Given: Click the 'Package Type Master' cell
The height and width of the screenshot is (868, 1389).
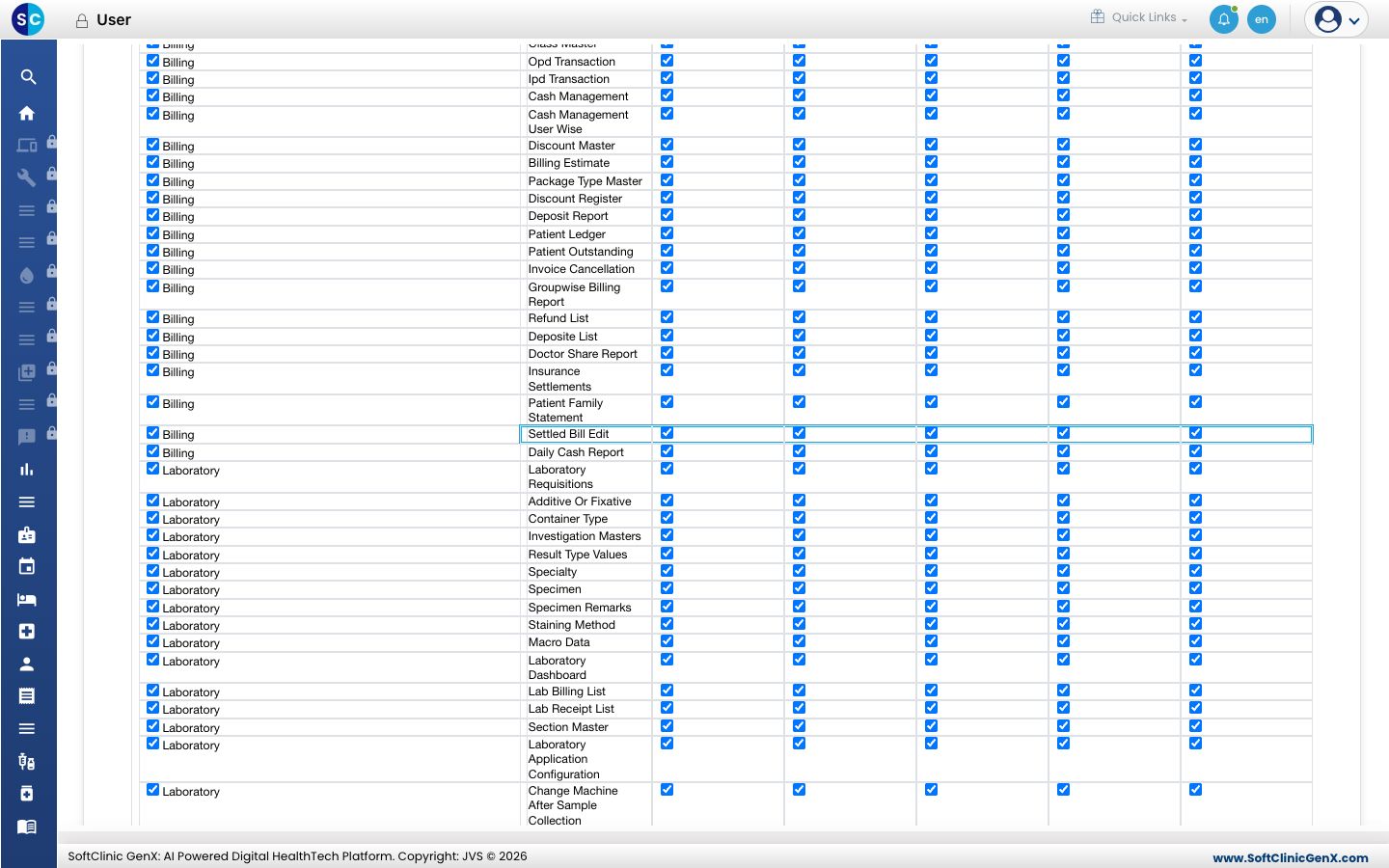Looking at the screenshot, I should click(x=586, y=181).
